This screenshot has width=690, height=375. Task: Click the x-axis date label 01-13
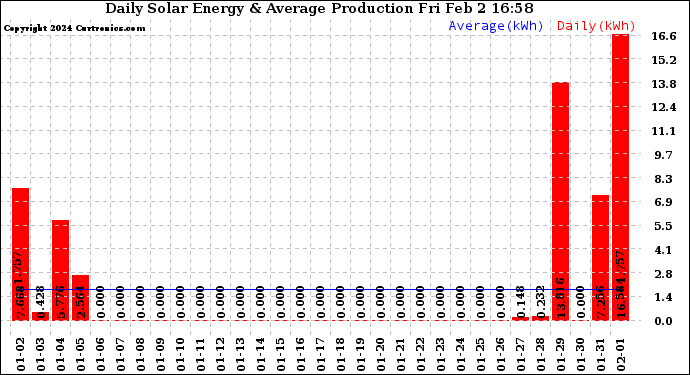241,355
